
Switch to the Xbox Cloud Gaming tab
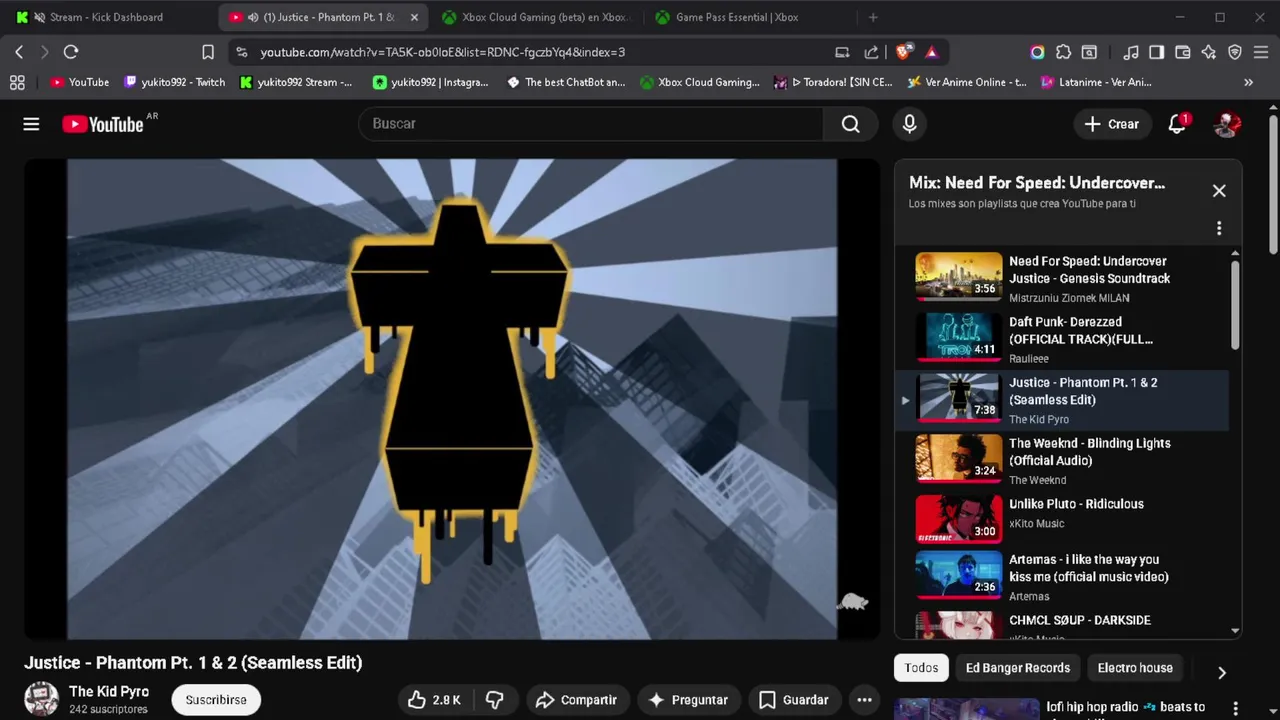click(535, 17)
